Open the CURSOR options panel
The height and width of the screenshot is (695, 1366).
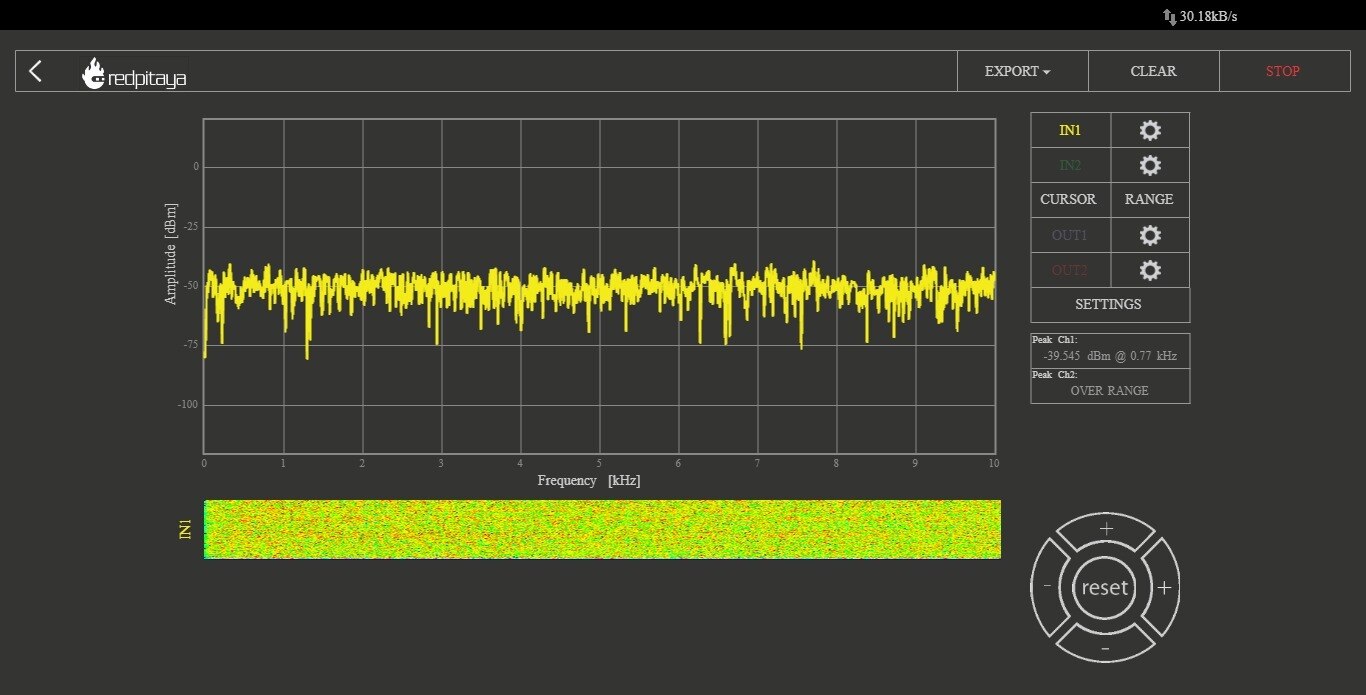[1068, 199]
